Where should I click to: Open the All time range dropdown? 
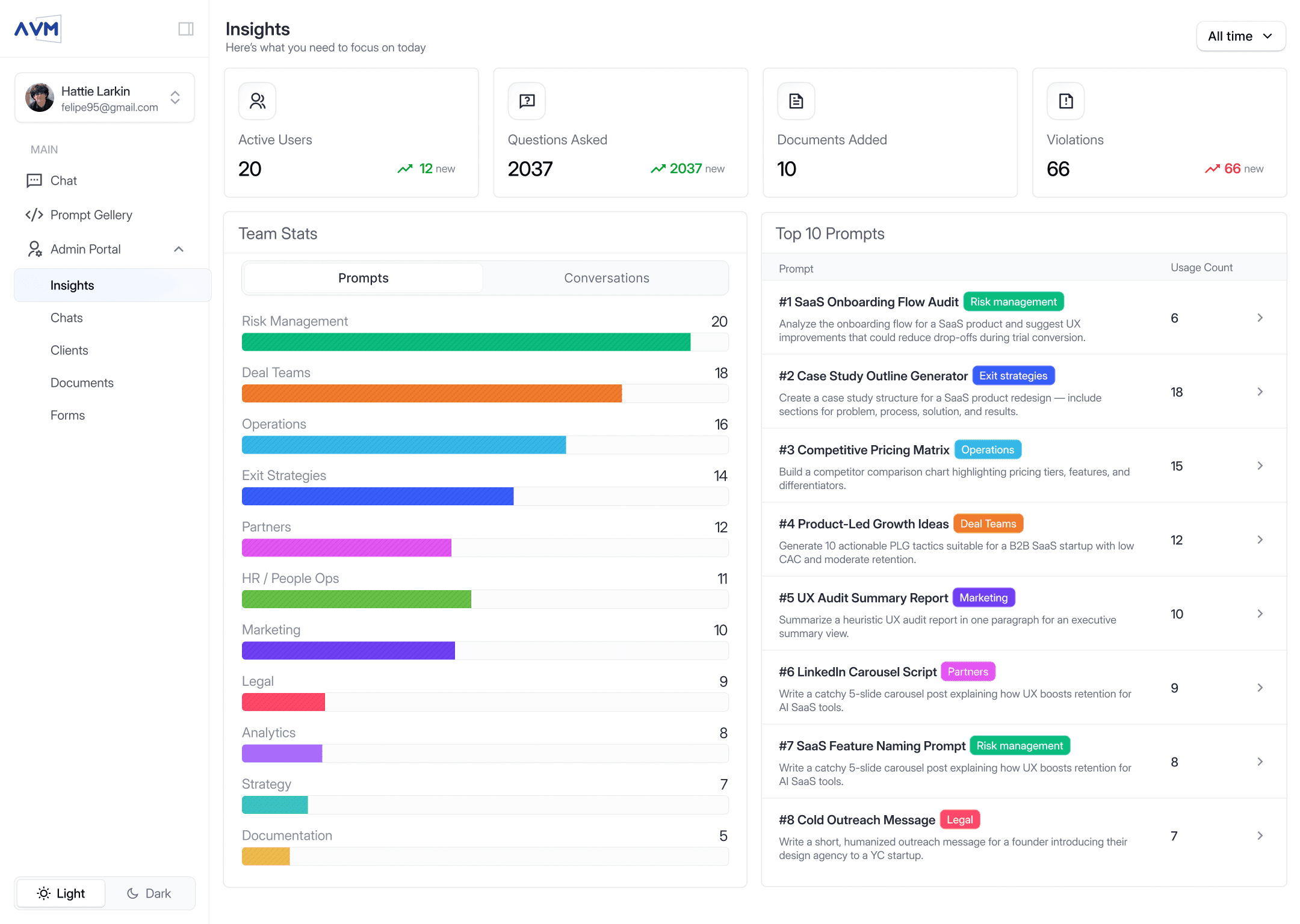(1240, 36)
